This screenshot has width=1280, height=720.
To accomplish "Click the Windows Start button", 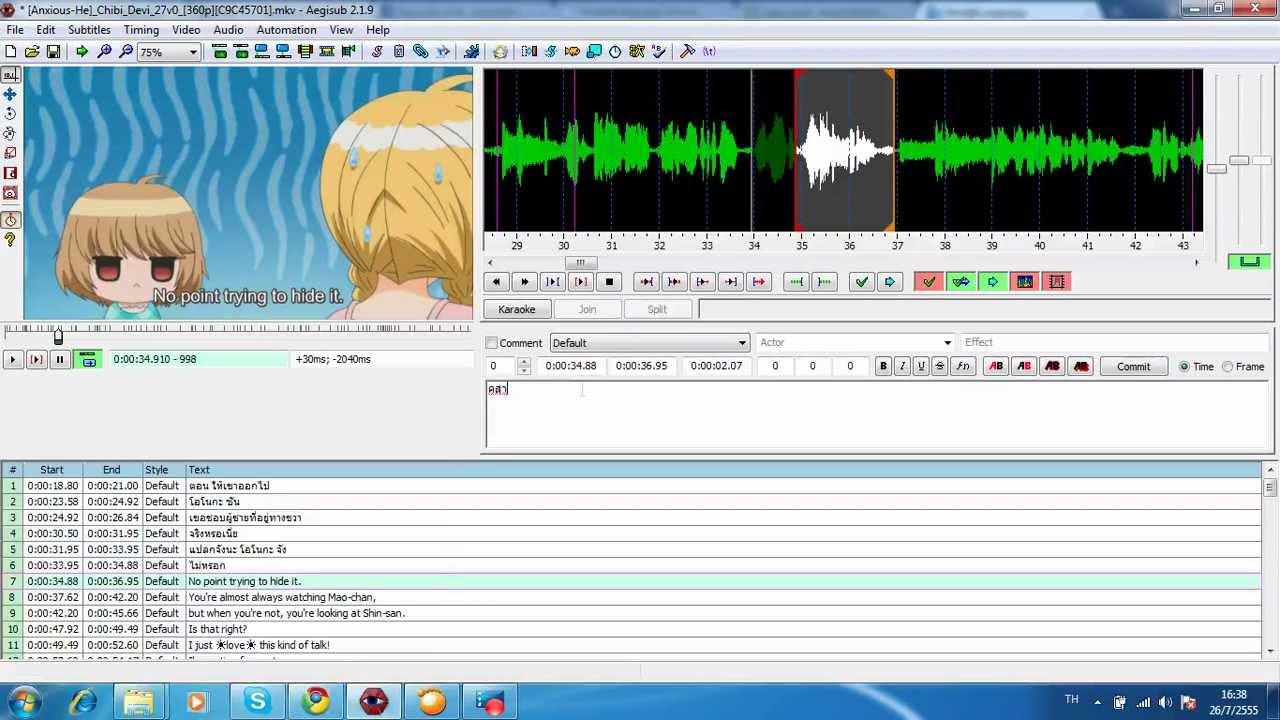I will pyautogui.click(x=24, y=702).
